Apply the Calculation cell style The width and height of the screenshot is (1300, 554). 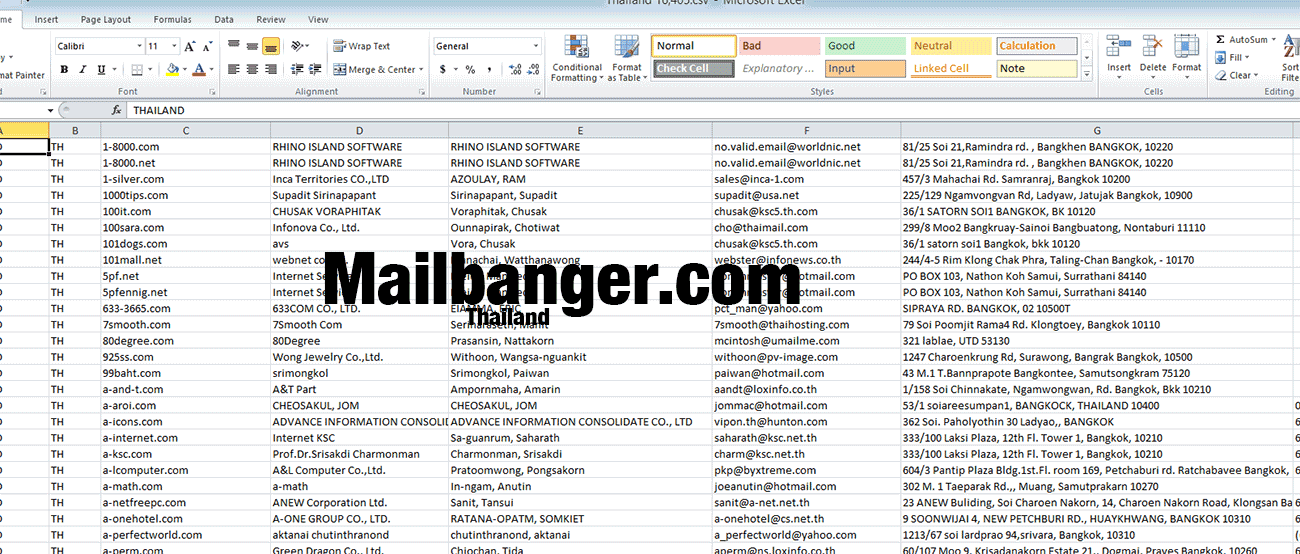tap(1037, 46)
